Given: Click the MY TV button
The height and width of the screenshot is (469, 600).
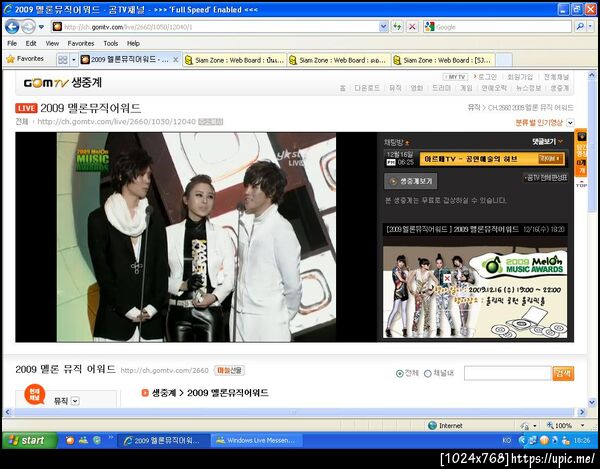Looking at the screenshot, I should (455, 77).
